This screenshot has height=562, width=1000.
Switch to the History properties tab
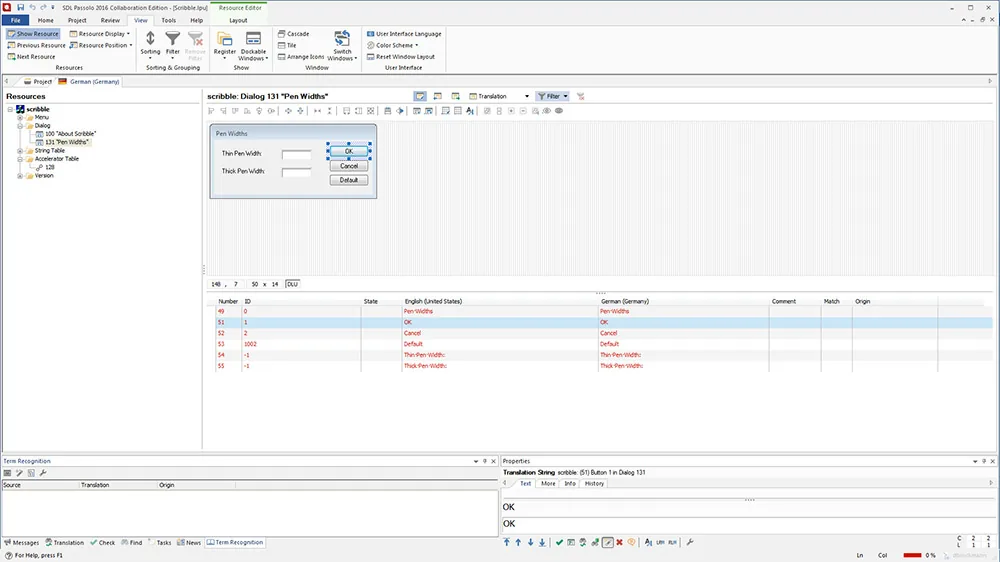coord(594,484)
